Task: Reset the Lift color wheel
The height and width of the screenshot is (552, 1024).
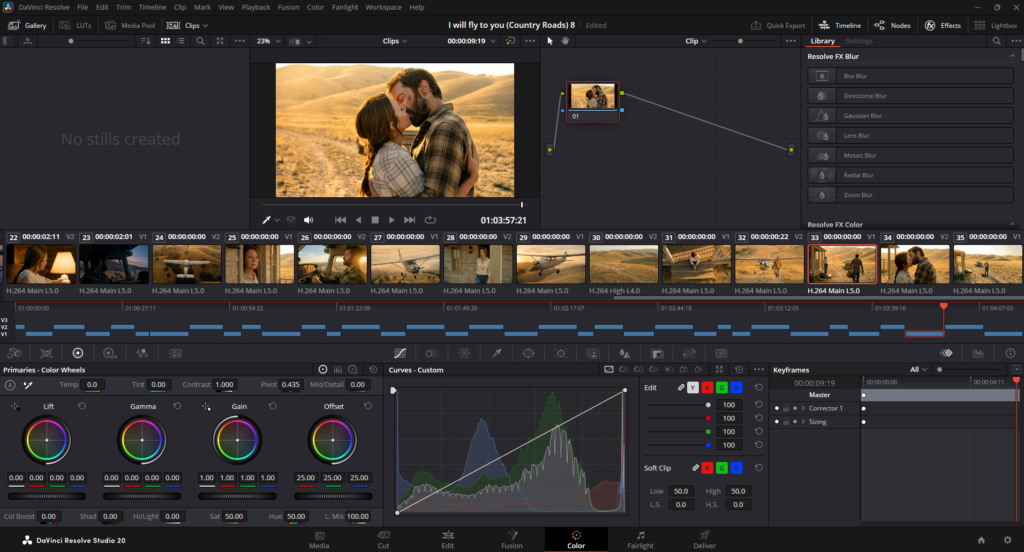Action: click(82, 406)
